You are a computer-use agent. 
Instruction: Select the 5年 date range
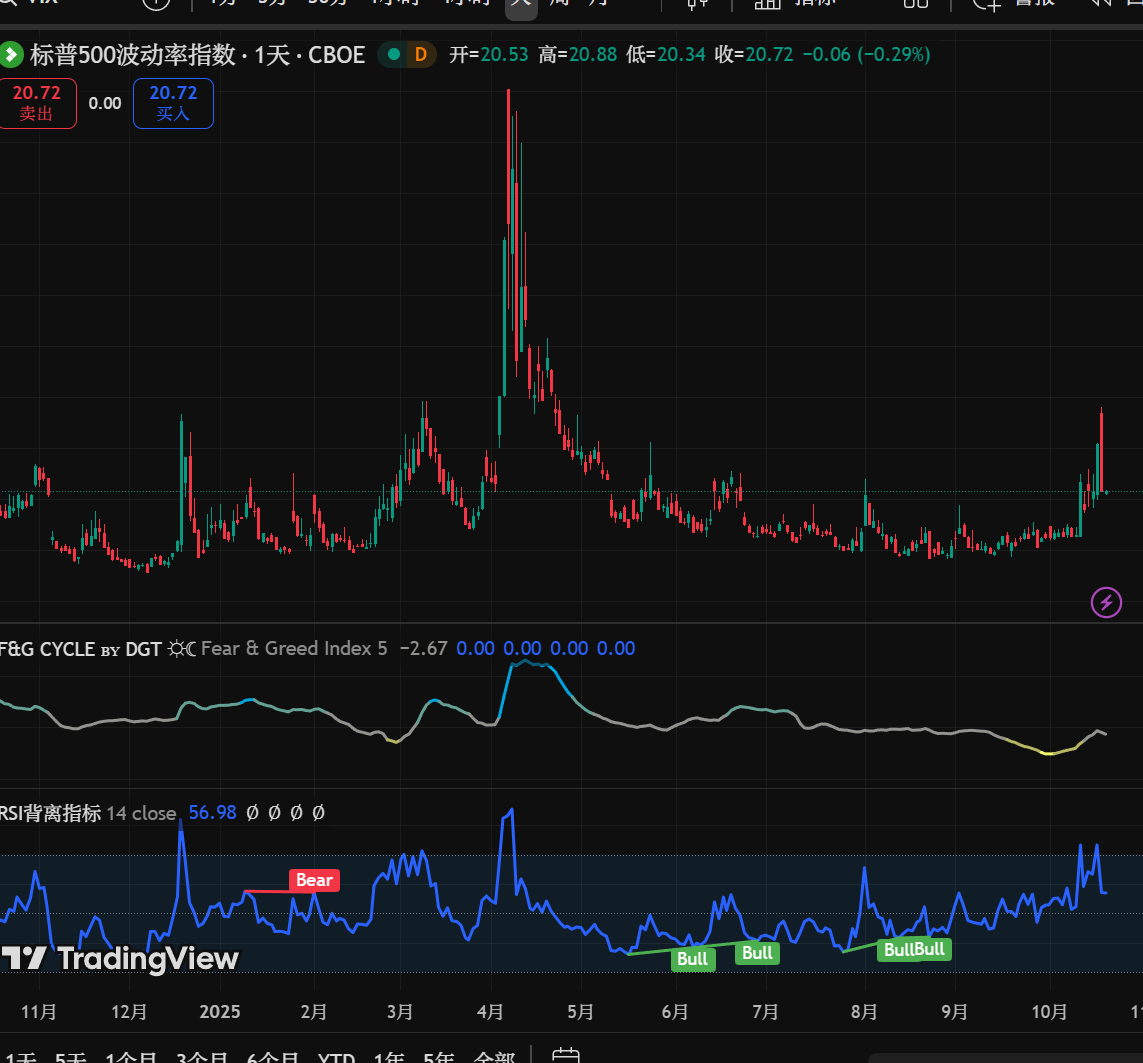pos(439,1057)
